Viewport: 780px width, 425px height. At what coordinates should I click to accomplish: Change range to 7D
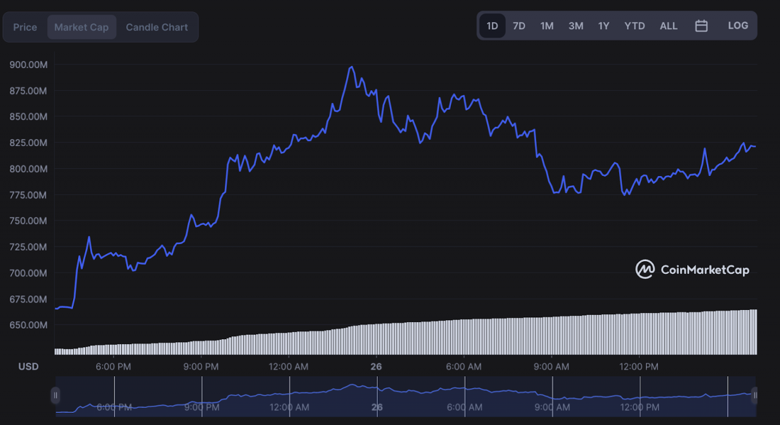point(519,26)
